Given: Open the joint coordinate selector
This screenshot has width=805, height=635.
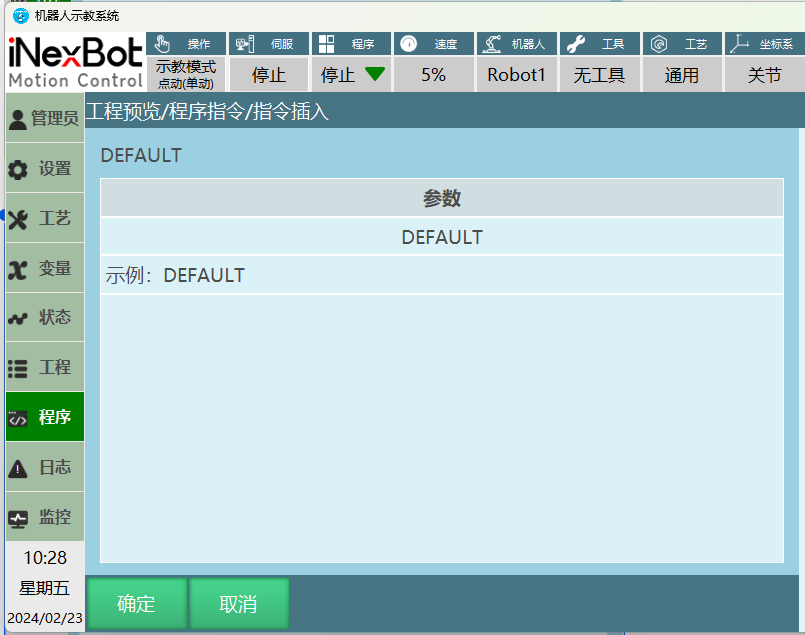Looking at the screenshot, I should [x=764, y=75].
